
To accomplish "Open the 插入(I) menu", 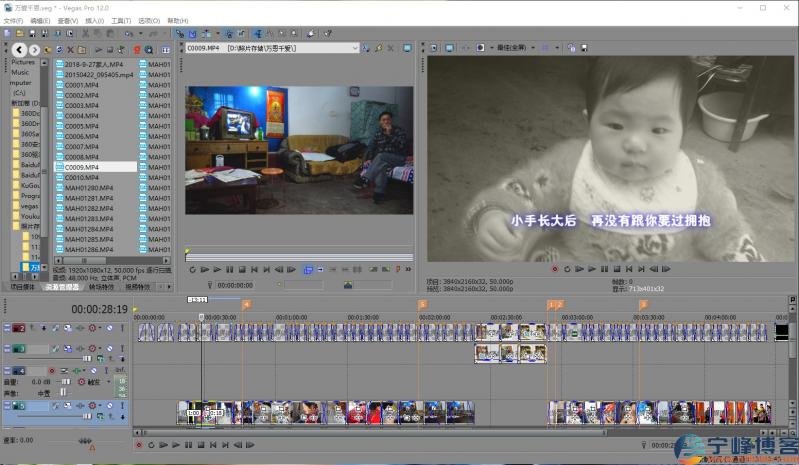I will [95, 21].
